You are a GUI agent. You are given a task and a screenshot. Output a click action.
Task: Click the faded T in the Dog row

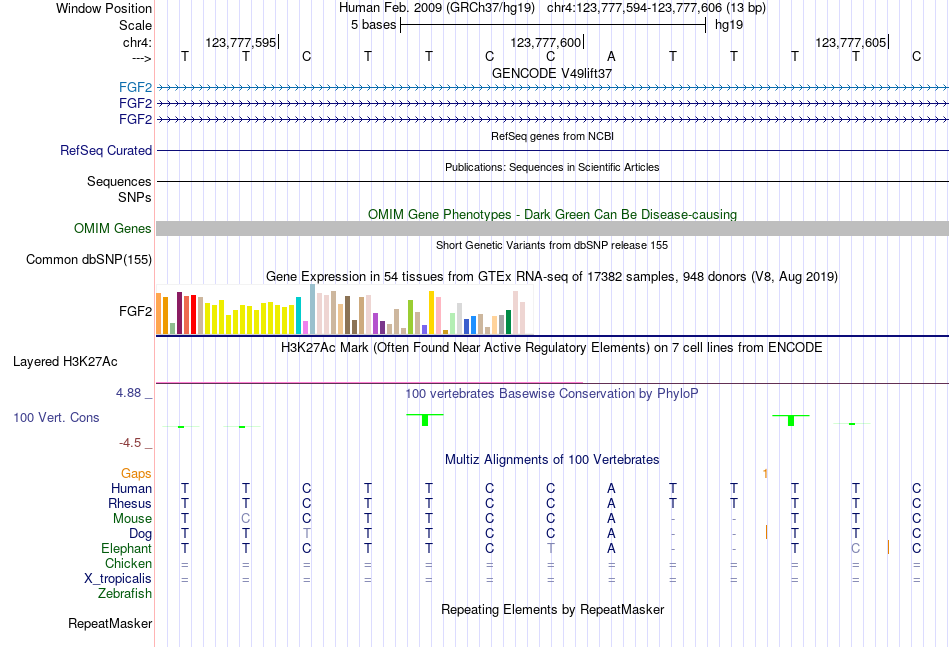tap(307, 534)
